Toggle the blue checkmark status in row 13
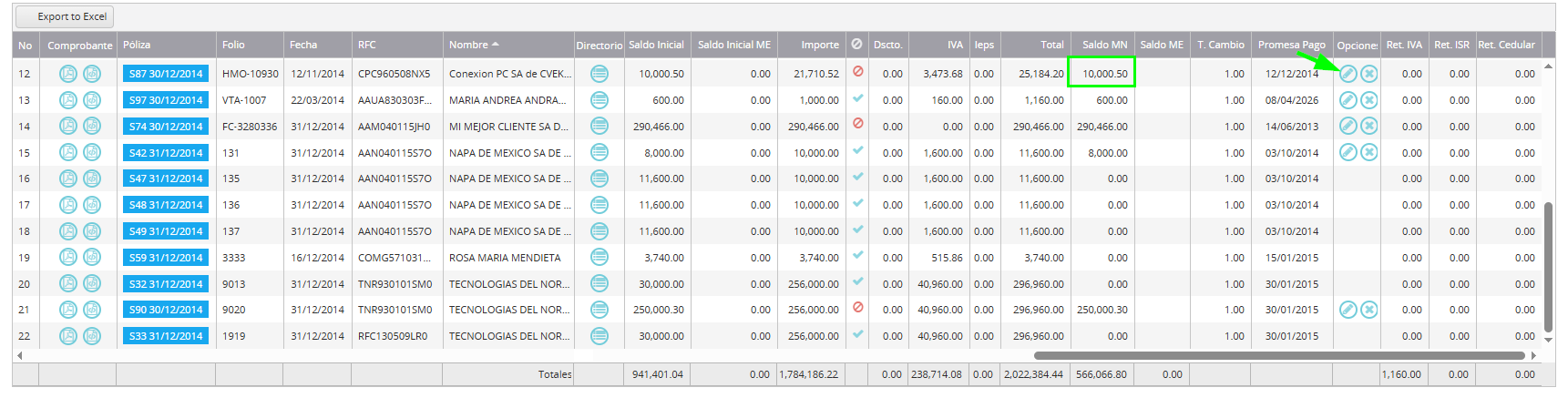The height and width of the screenshot is (398, 1568). (x=857, y=97)
